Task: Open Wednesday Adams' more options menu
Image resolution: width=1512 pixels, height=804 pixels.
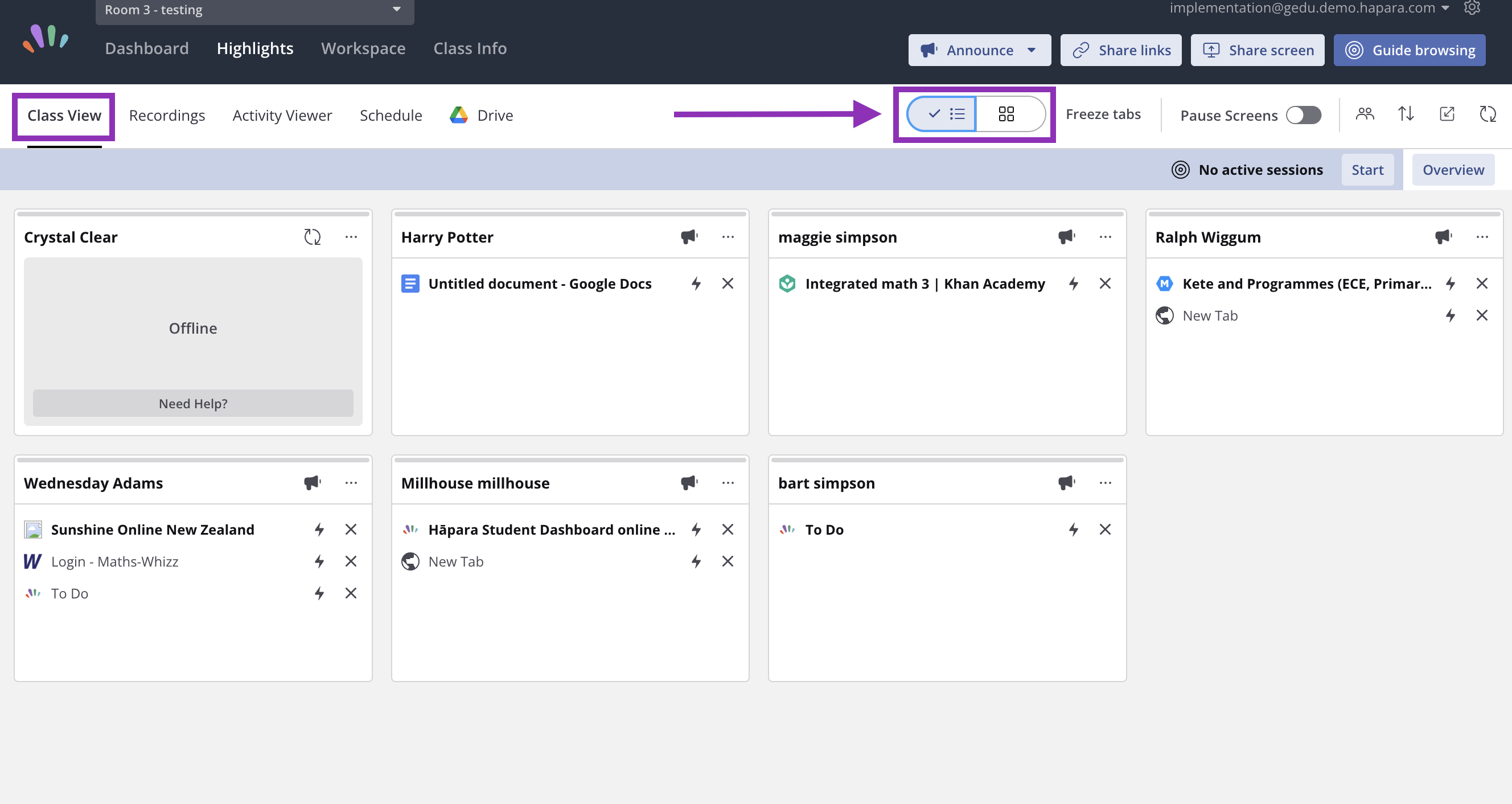Action: [x=351, y=483]
